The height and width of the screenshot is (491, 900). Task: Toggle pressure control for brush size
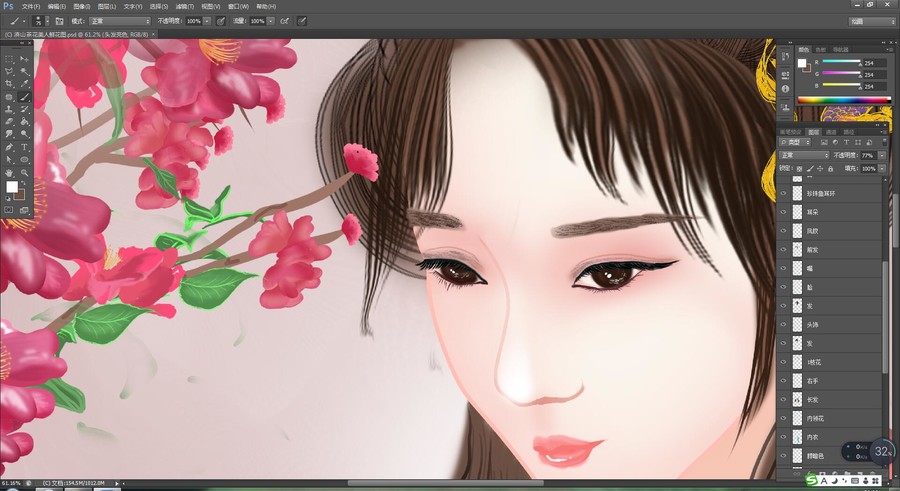coord(302,21)
